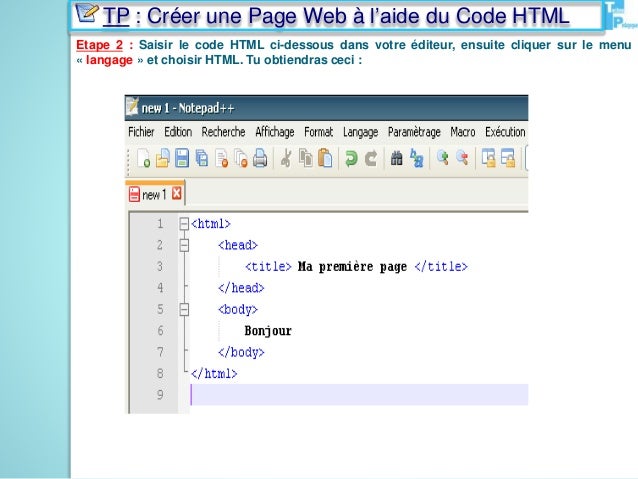Click the Save All icon
This screenshot has width=638, height=479.
click(201, 158)
